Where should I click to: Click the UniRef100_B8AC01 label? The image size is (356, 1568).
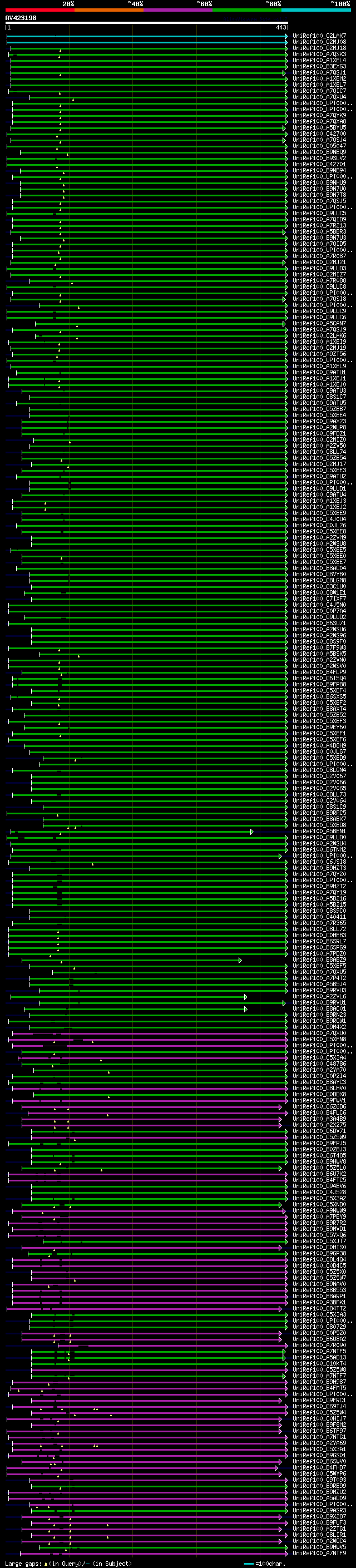pos(319,1008)
